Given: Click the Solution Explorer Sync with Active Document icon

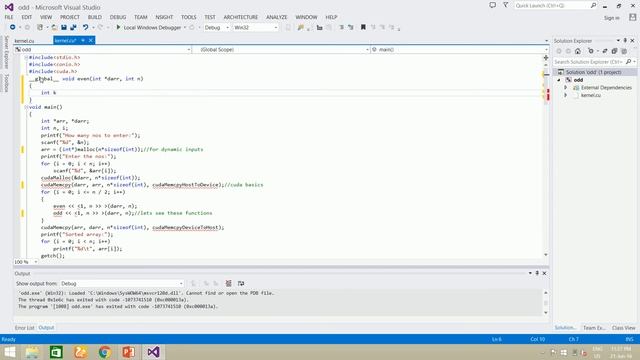Looking at the screenshot, I should click(605, 51).
